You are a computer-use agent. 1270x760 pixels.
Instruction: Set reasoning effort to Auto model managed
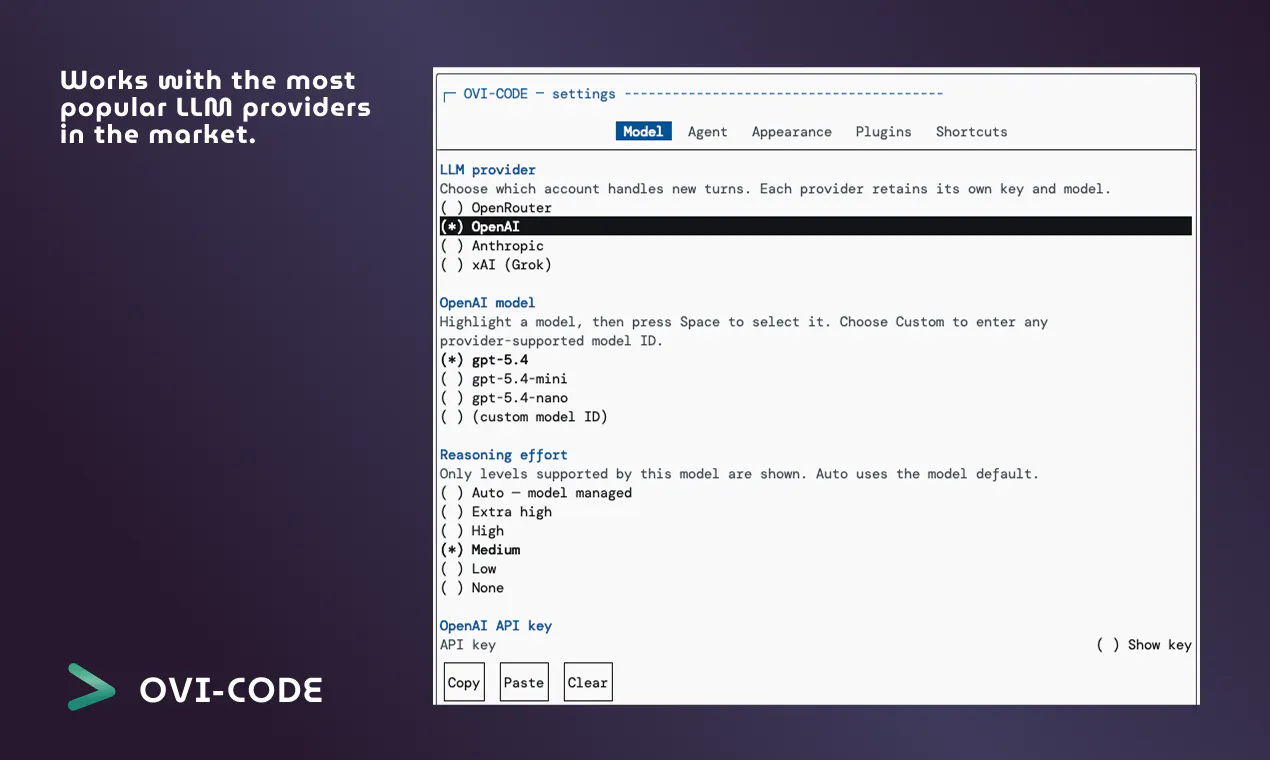click(x=536, y=493)
